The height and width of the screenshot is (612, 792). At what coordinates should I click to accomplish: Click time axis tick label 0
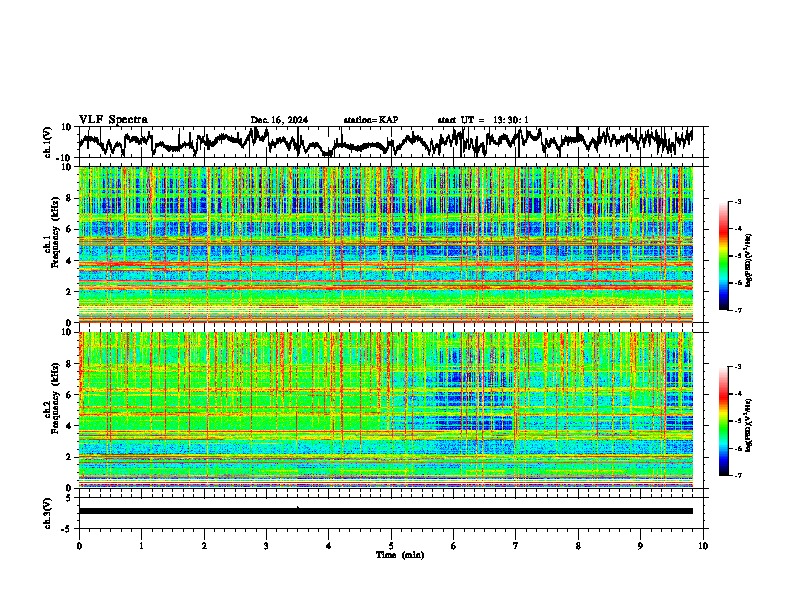click(79, 546)
